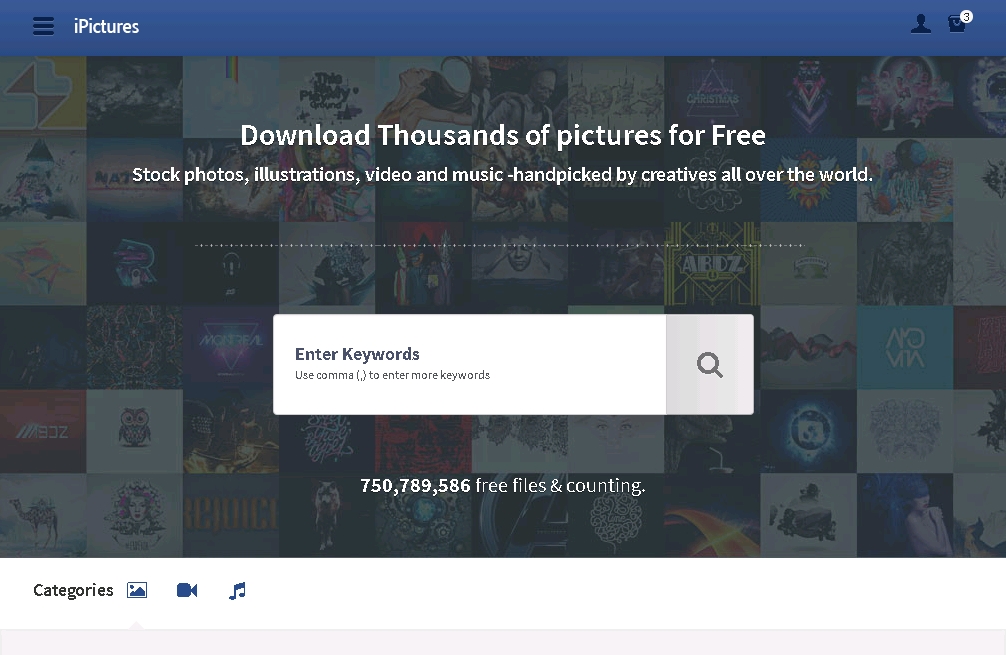Select the MONTREAL poster thumbnail

point(231,345)
